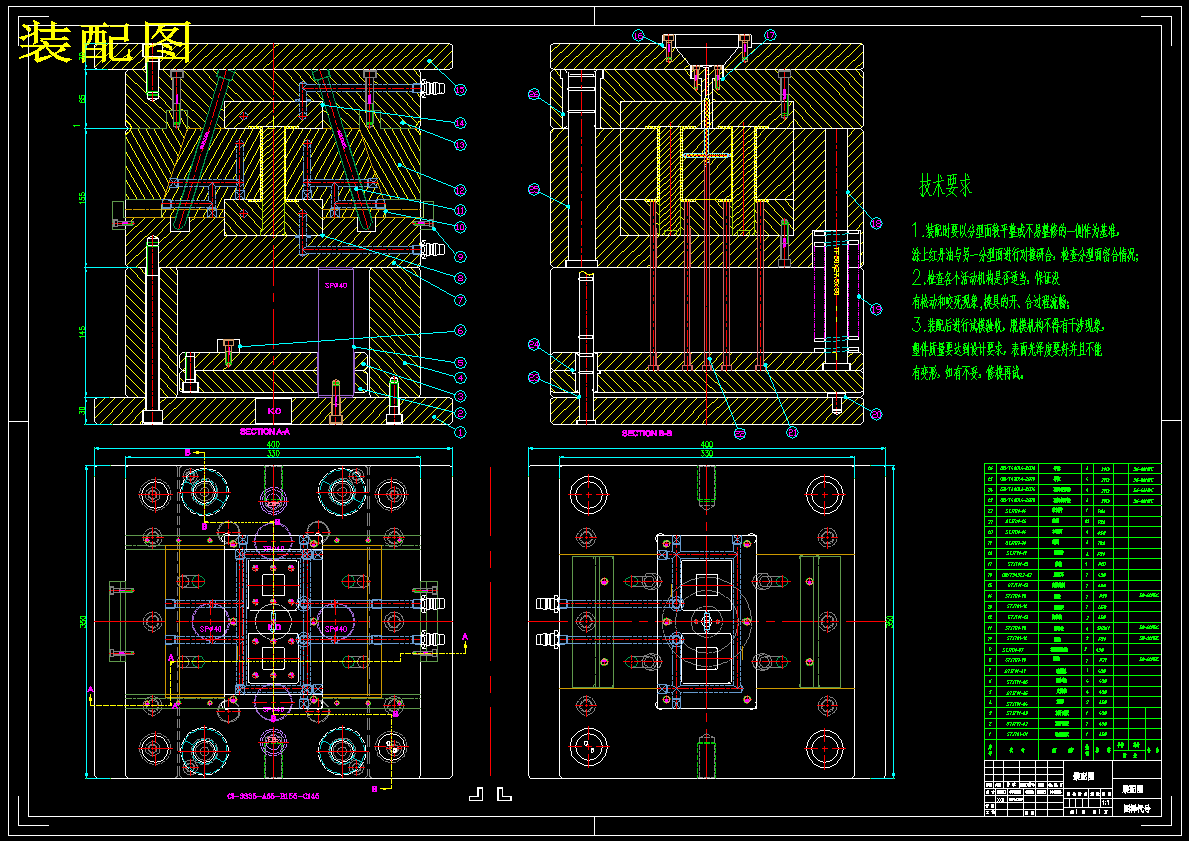Click part balloon number 17
Viewport: 1189px width, 841px height.
click(770, 36)
